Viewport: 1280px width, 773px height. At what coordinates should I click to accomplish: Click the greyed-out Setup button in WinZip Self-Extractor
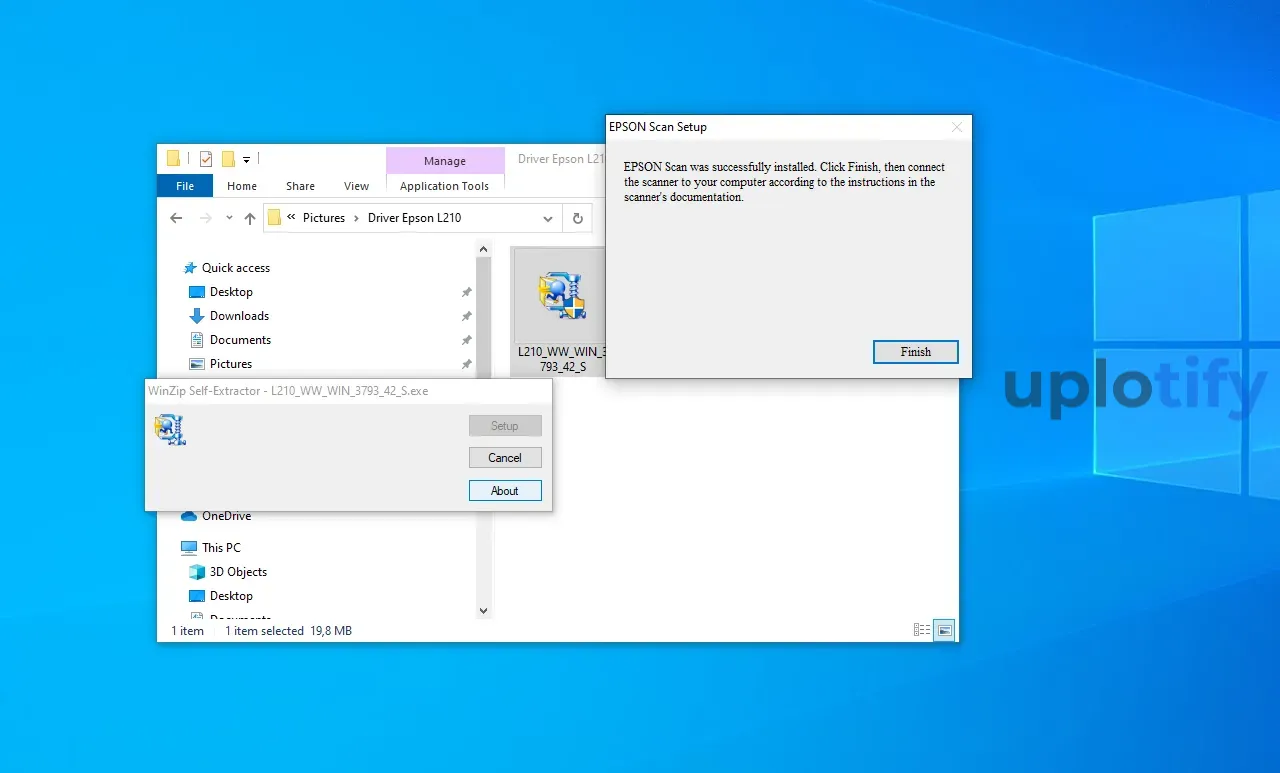505,426
